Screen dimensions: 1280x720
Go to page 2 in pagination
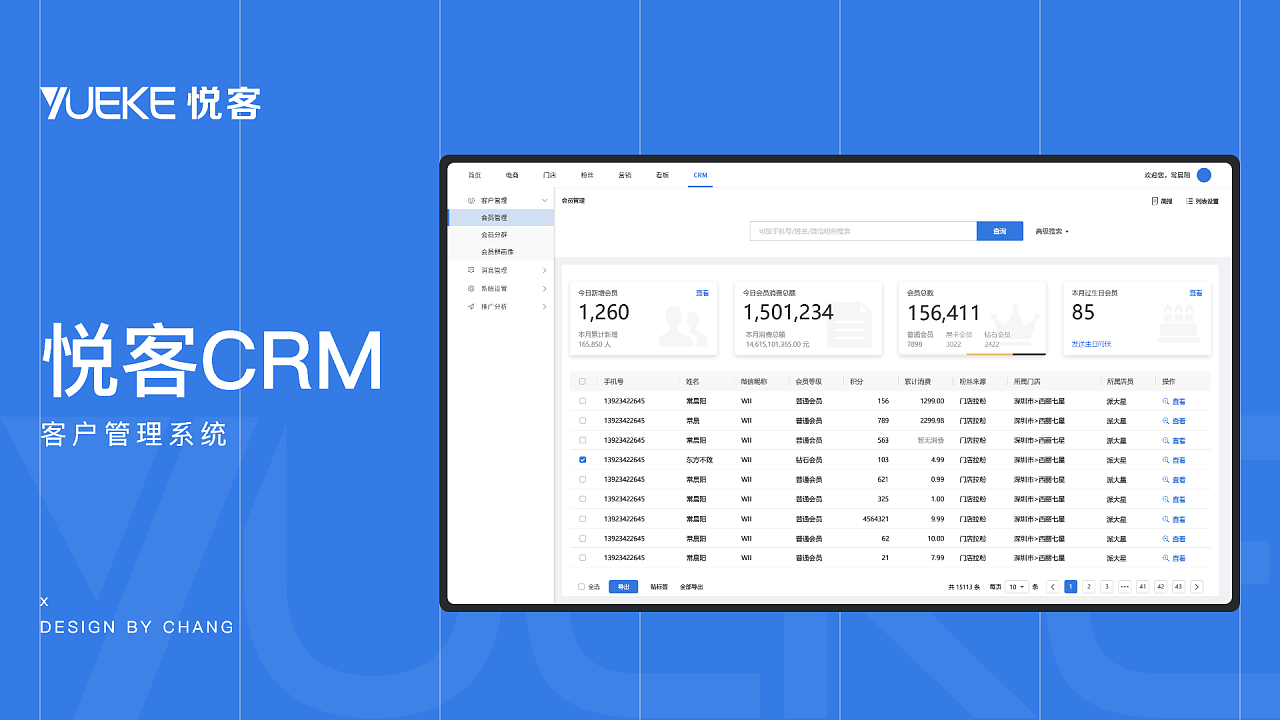[x=1089, y=587]
